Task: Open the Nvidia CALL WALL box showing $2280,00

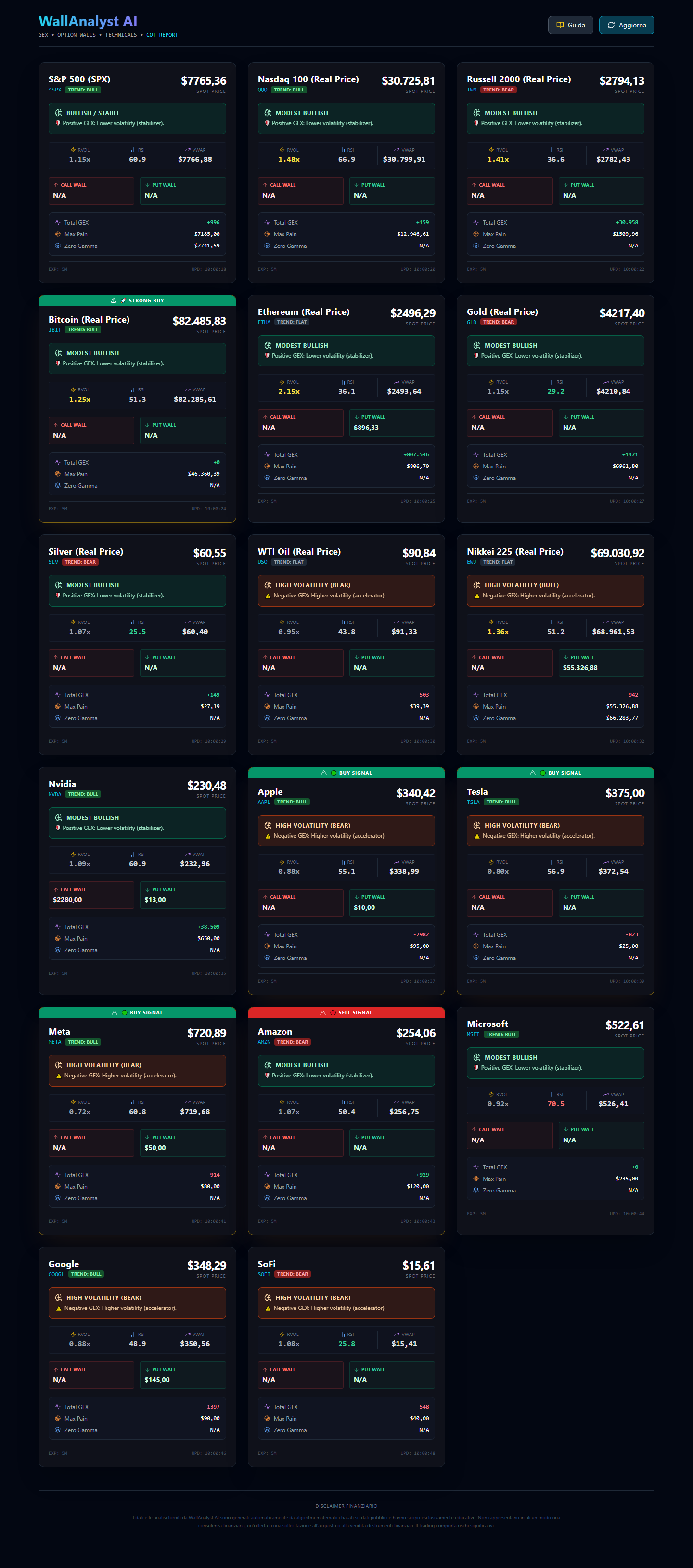Action: point(91,895)
